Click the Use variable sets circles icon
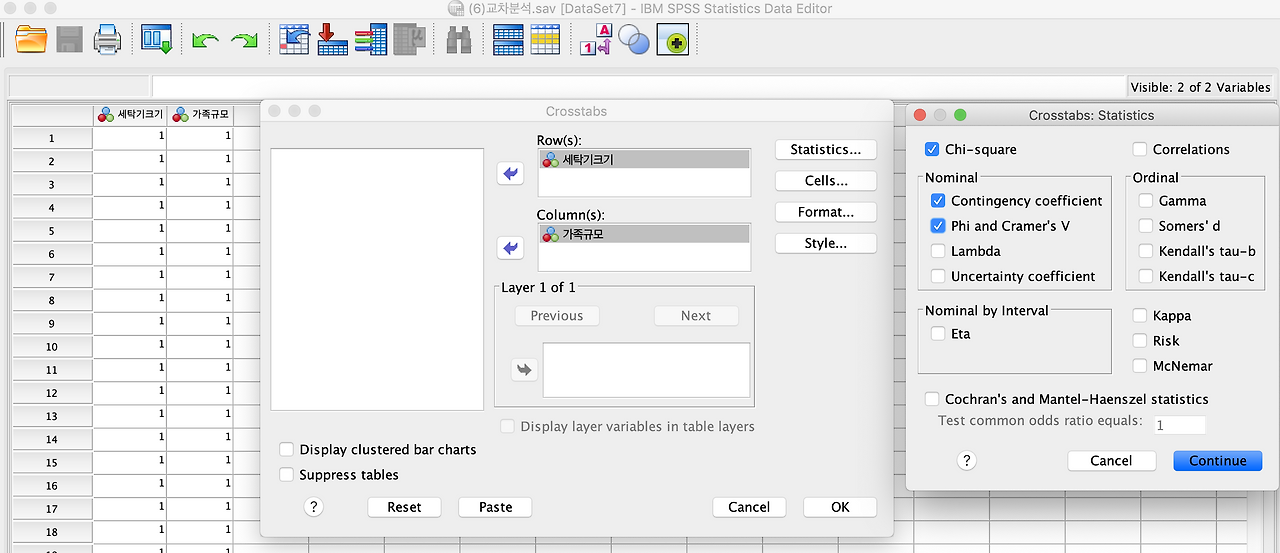The width and height of the screenshot is (1280, 553). [634, 40]
